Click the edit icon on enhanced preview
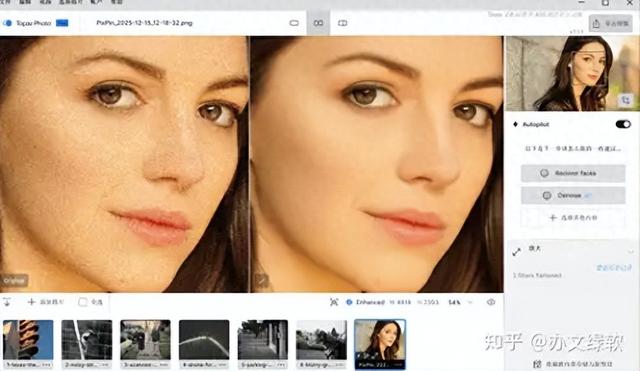The height and width of the screenshot is (371, 640). click(261, 280)
